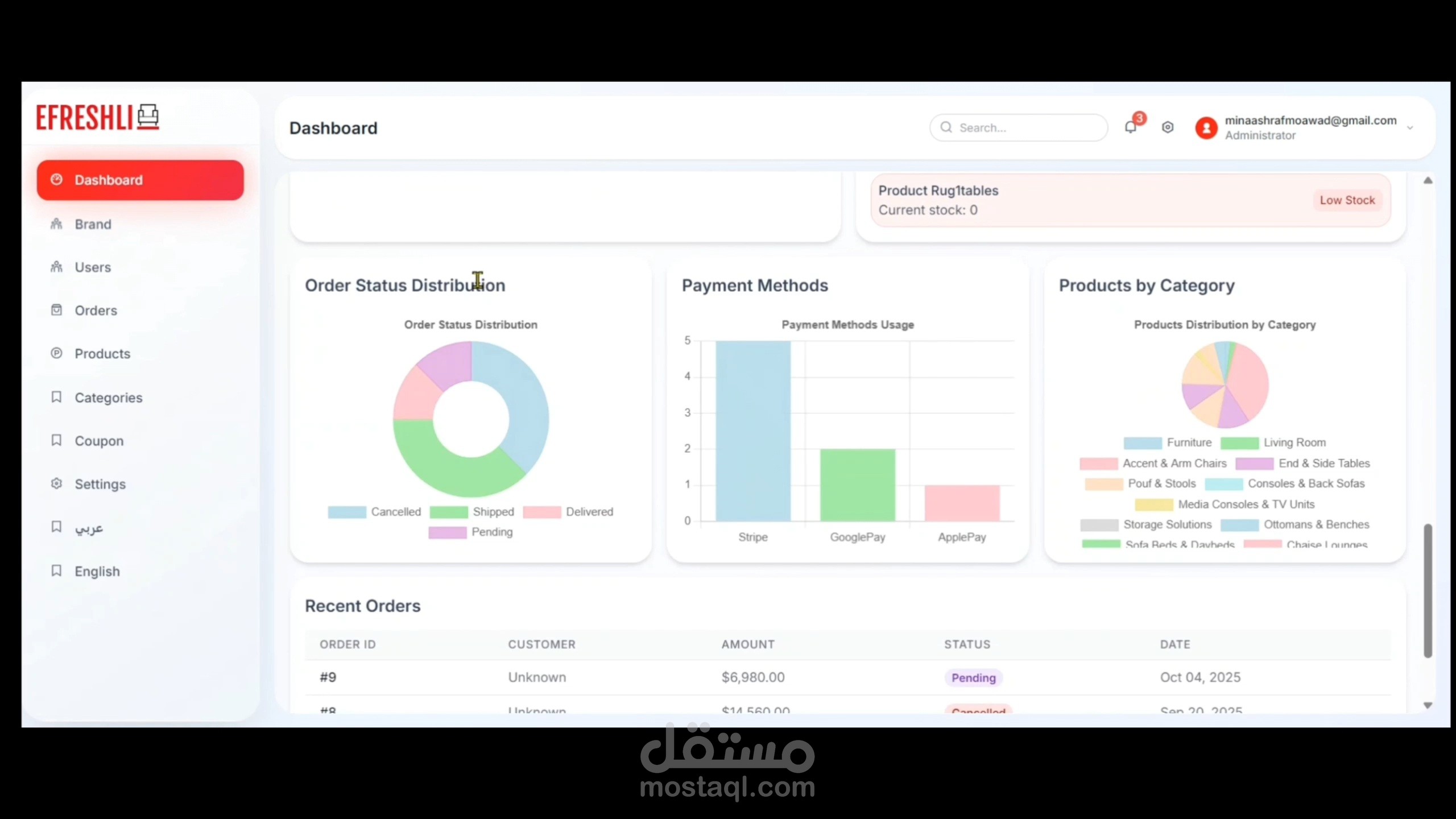This screenshot has width=1456, height=819.
Task: Open the Dashboard page from the sidebar
Action: pos(108,180)
